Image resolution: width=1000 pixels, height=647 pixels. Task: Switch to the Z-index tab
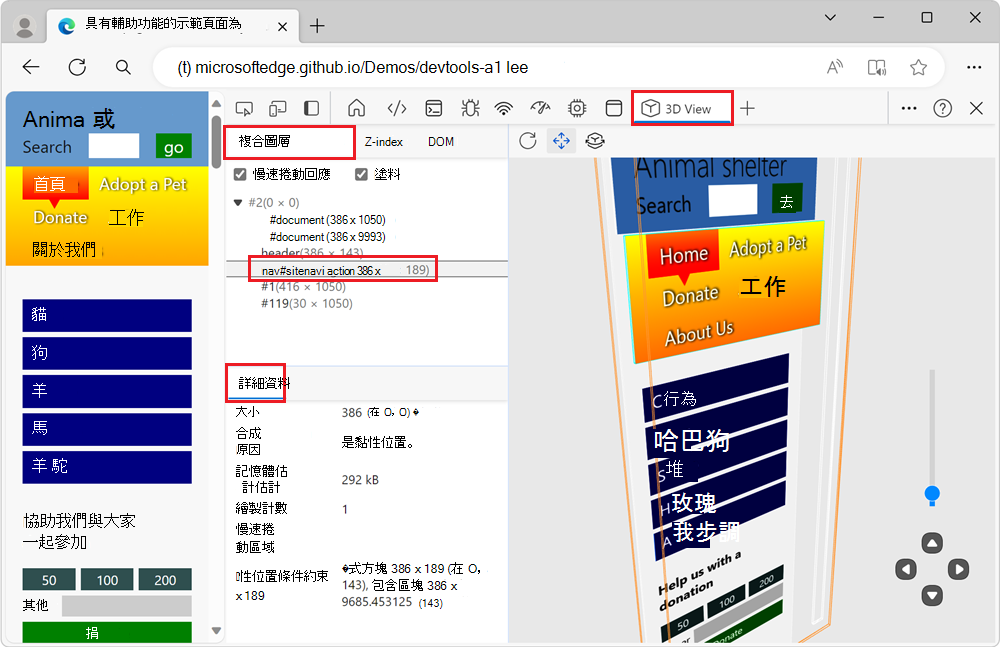tap(384, 142)
